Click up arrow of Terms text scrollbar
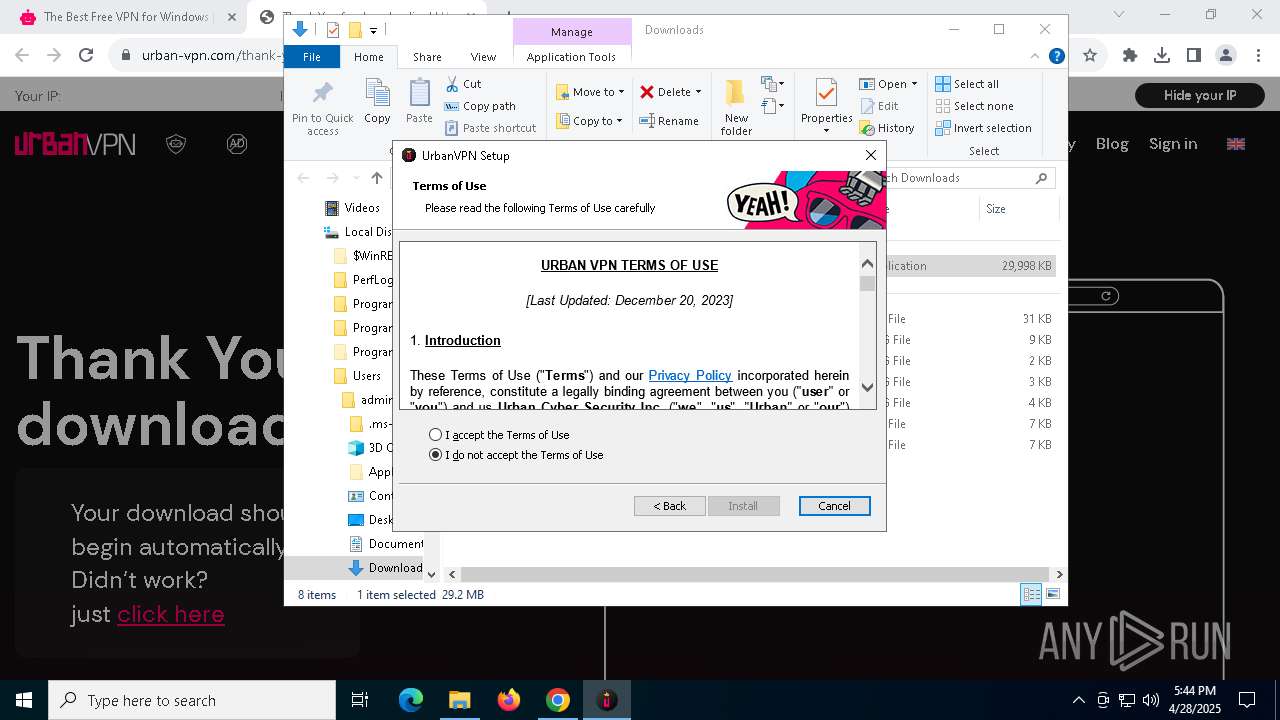Viewport: 1280px width, 720px height. (867, 263)
